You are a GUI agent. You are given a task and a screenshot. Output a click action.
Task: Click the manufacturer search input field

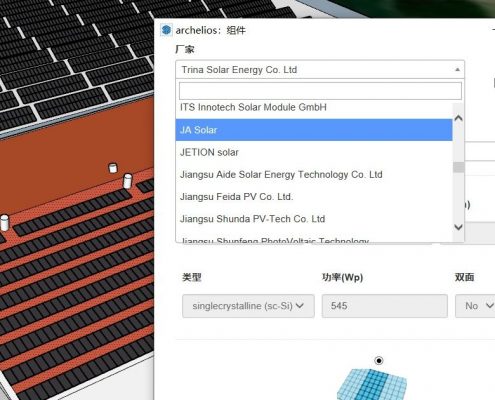pos(320,91)
